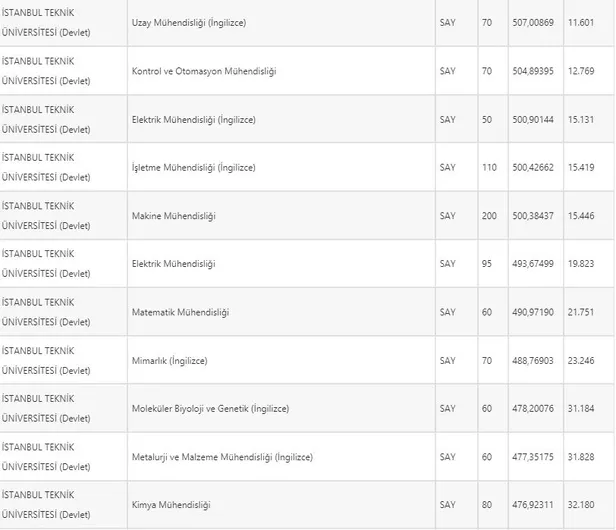Select the score value 488,76903
This screenshot has width=616, height=530.
pyautogui.click(x=530, y=360)
